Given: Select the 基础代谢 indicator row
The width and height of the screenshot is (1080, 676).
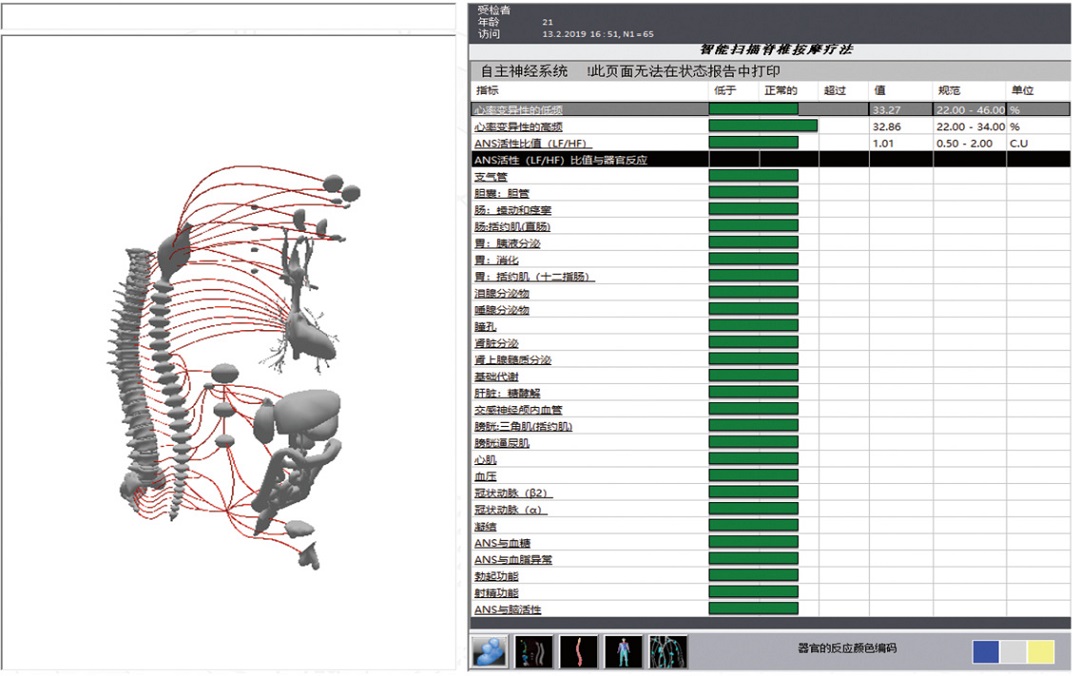Looking at the screenshot, I should [x=498, y=377].
